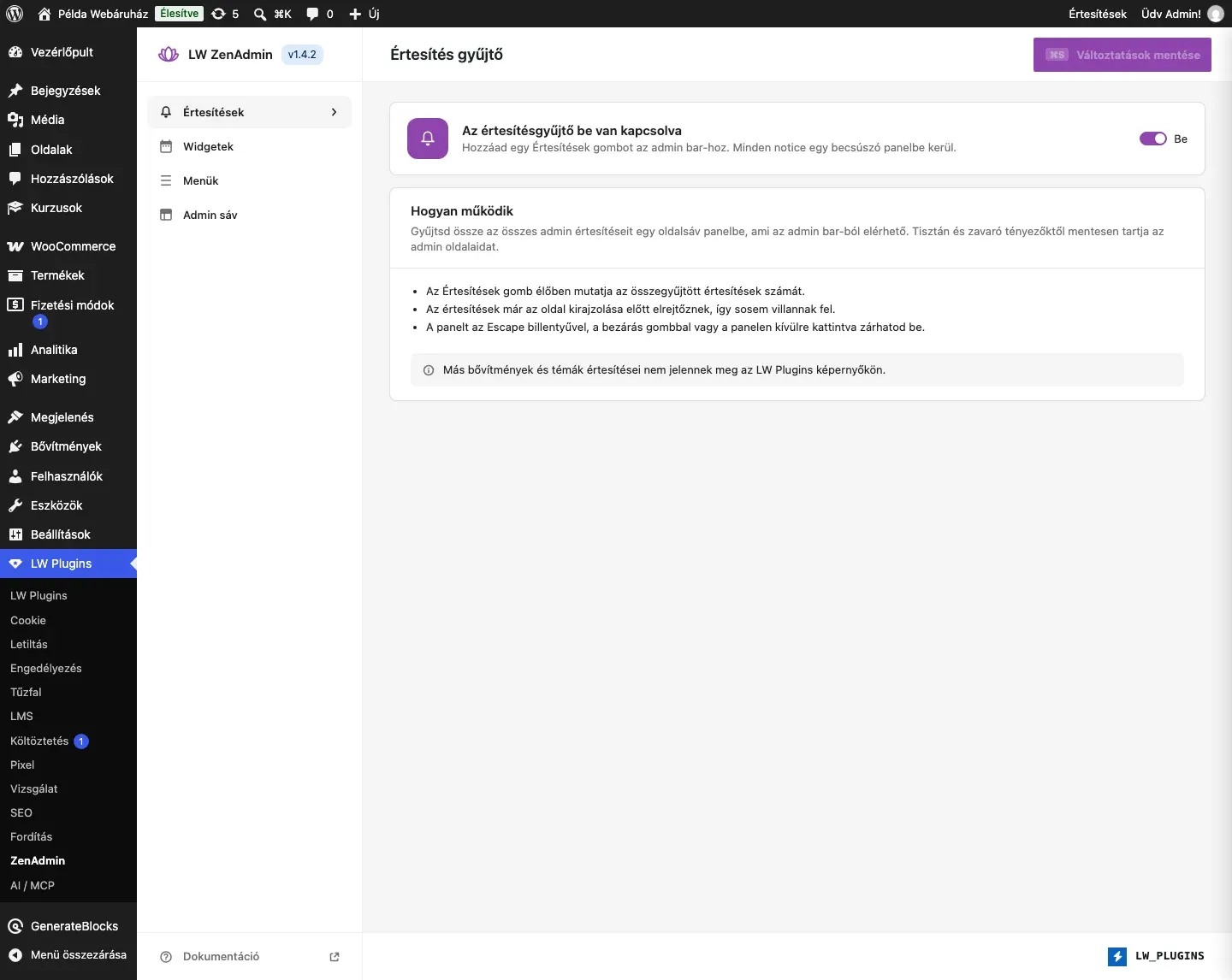Select Vezérlőpult in the sidebar
Screen dimensions: 1232x980
coord(68,52)
